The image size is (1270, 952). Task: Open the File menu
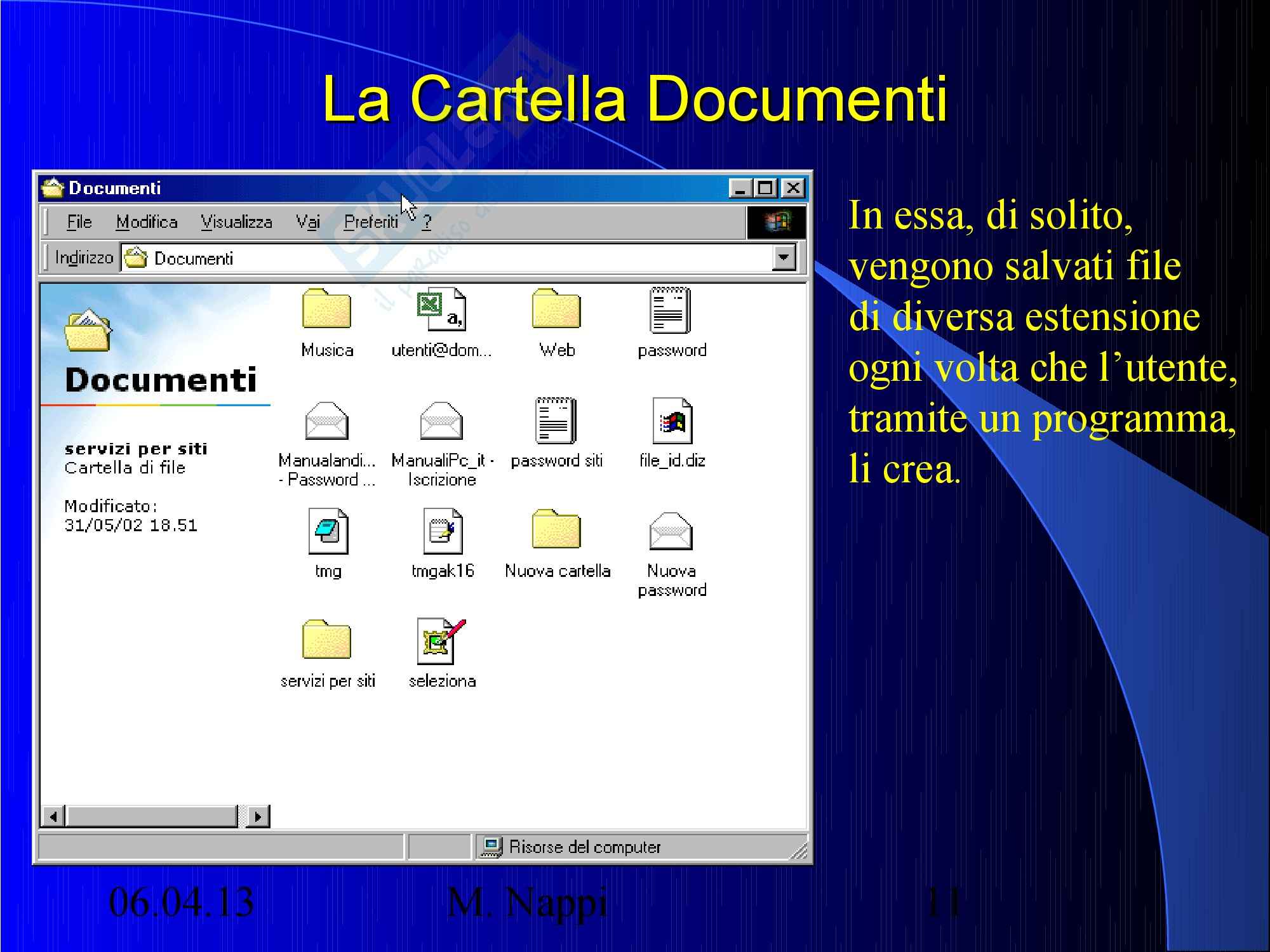click(x=79, y=222)
